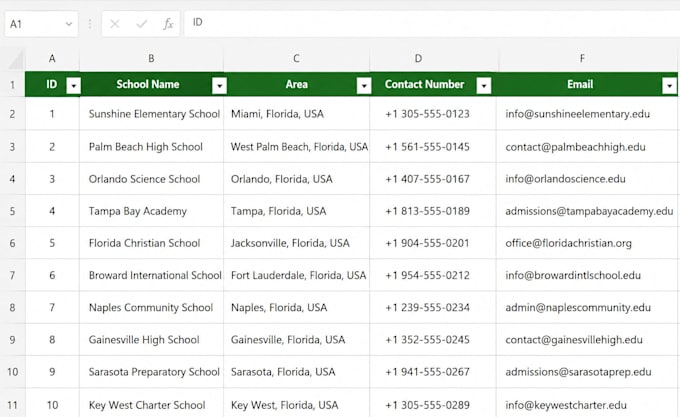
Task: Click the confirm checkmark icon in formula bar
Action: [141, 24]
